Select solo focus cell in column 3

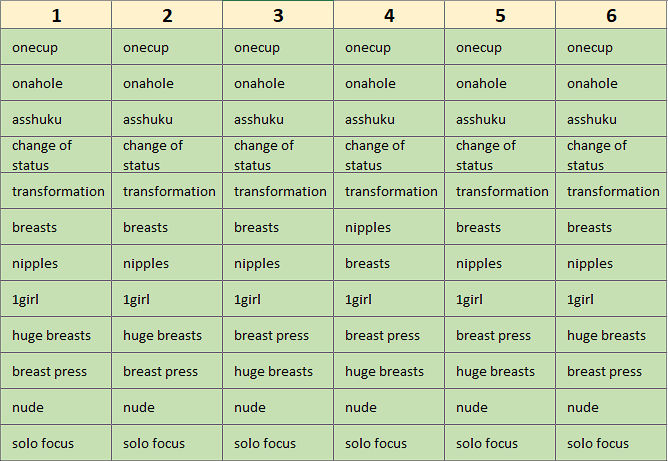(278, 443)
